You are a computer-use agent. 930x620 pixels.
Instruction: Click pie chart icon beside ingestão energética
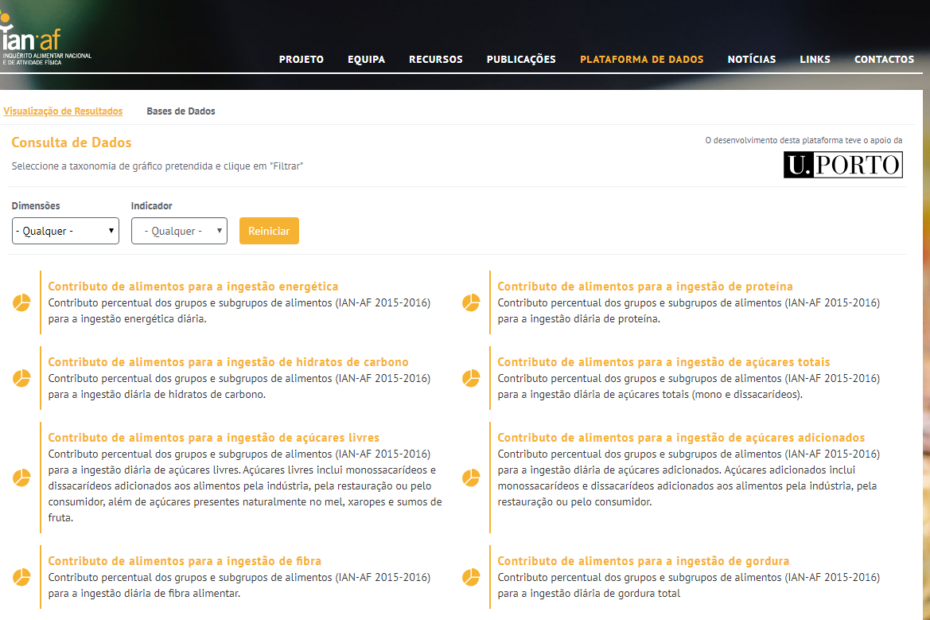[21, 303]
